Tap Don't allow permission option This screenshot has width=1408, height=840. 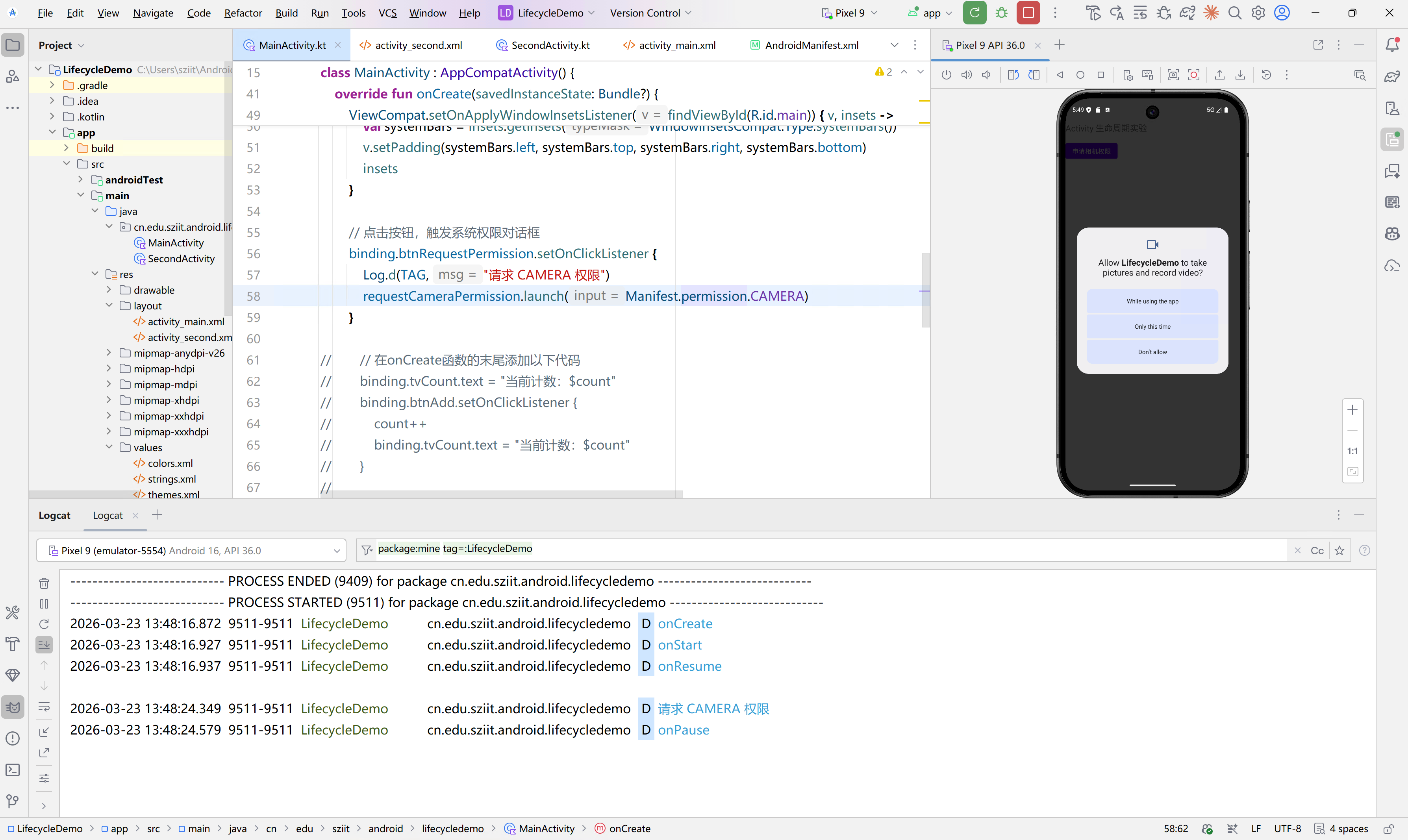pos(1152,352)
